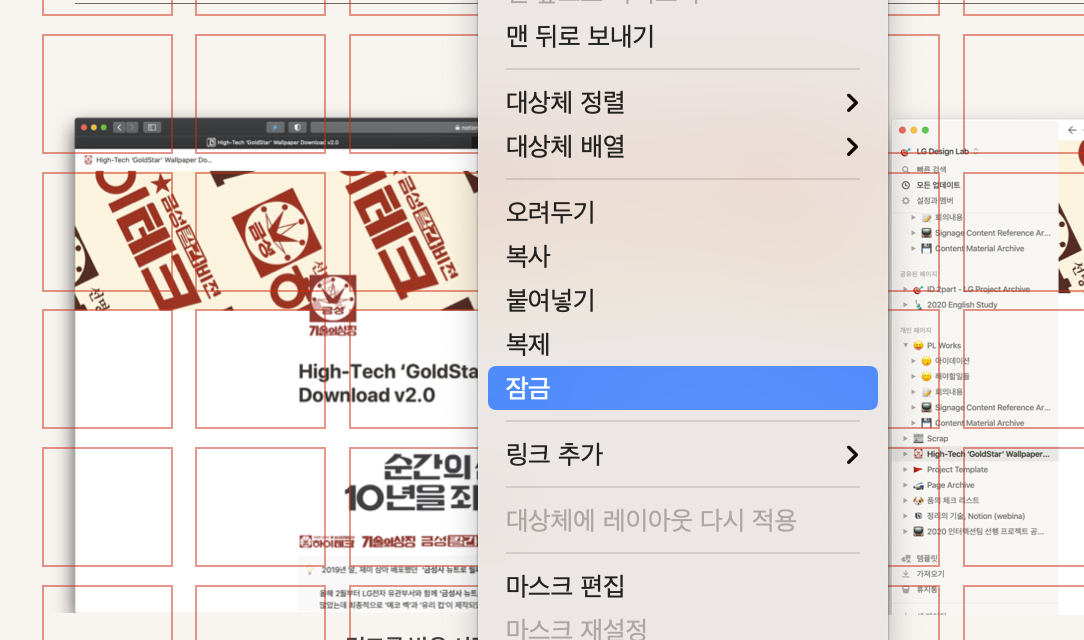The height and width of the screenshot is (640, 1084).
Task: Open 해야할일들 page under PL Works
Action: click(x=952, y=377)
